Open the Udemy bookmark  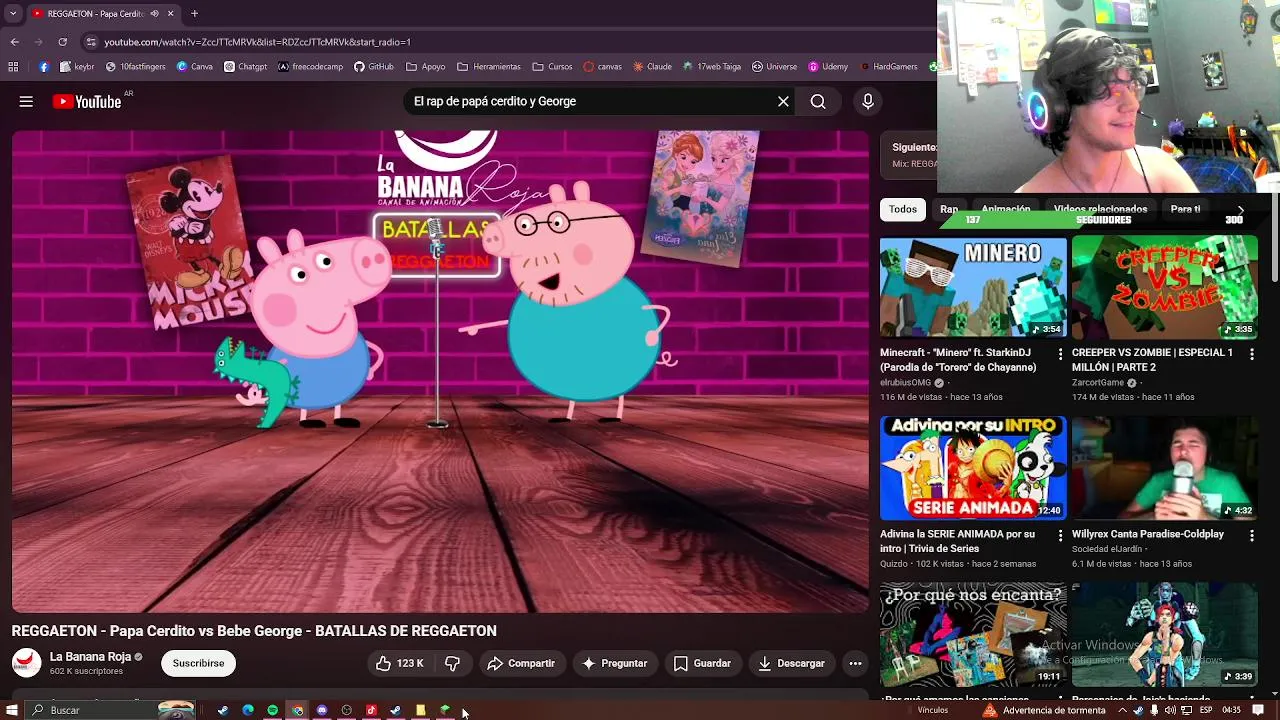click(x=828, y=67)
